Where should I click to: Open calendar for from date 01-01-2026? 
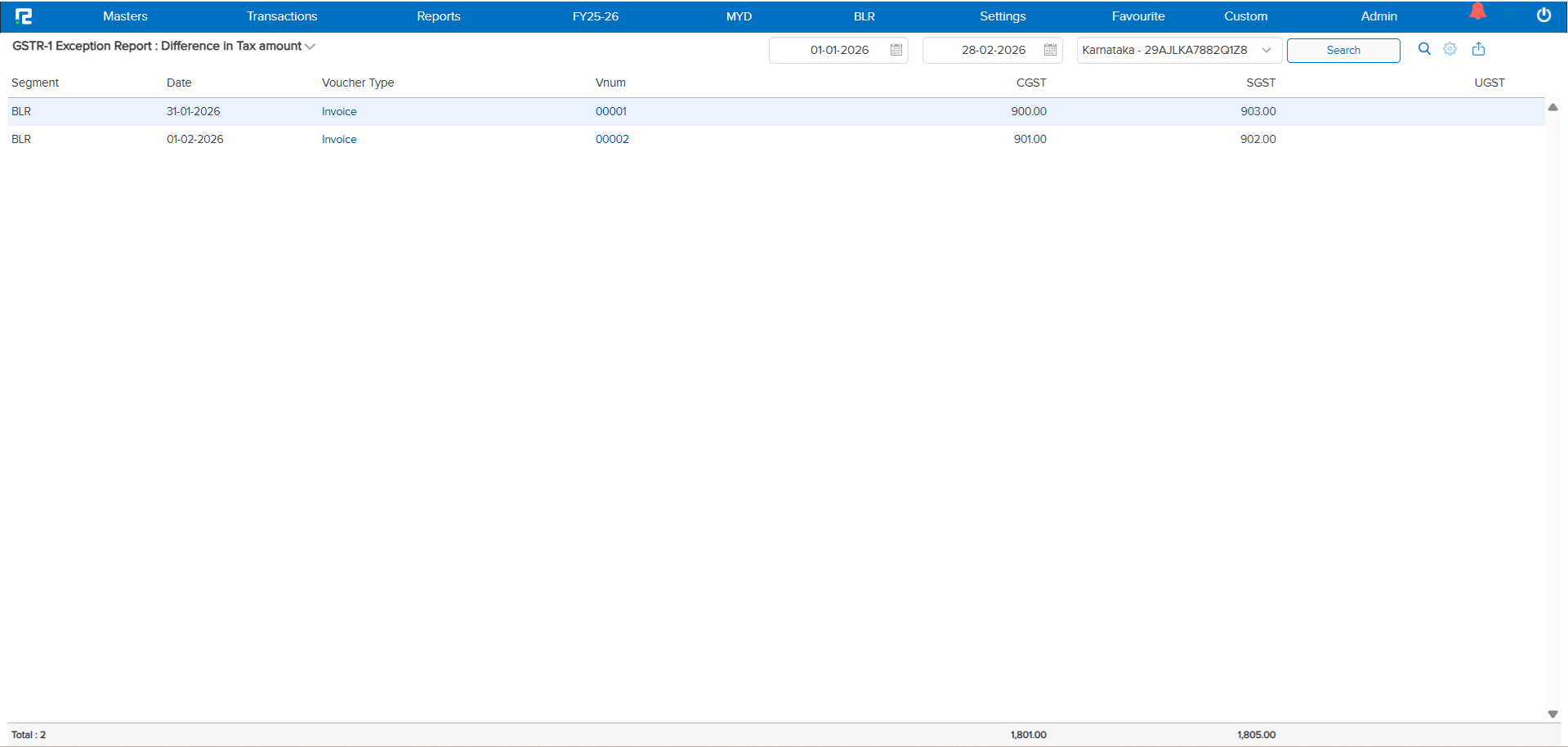tap(896, 50)
